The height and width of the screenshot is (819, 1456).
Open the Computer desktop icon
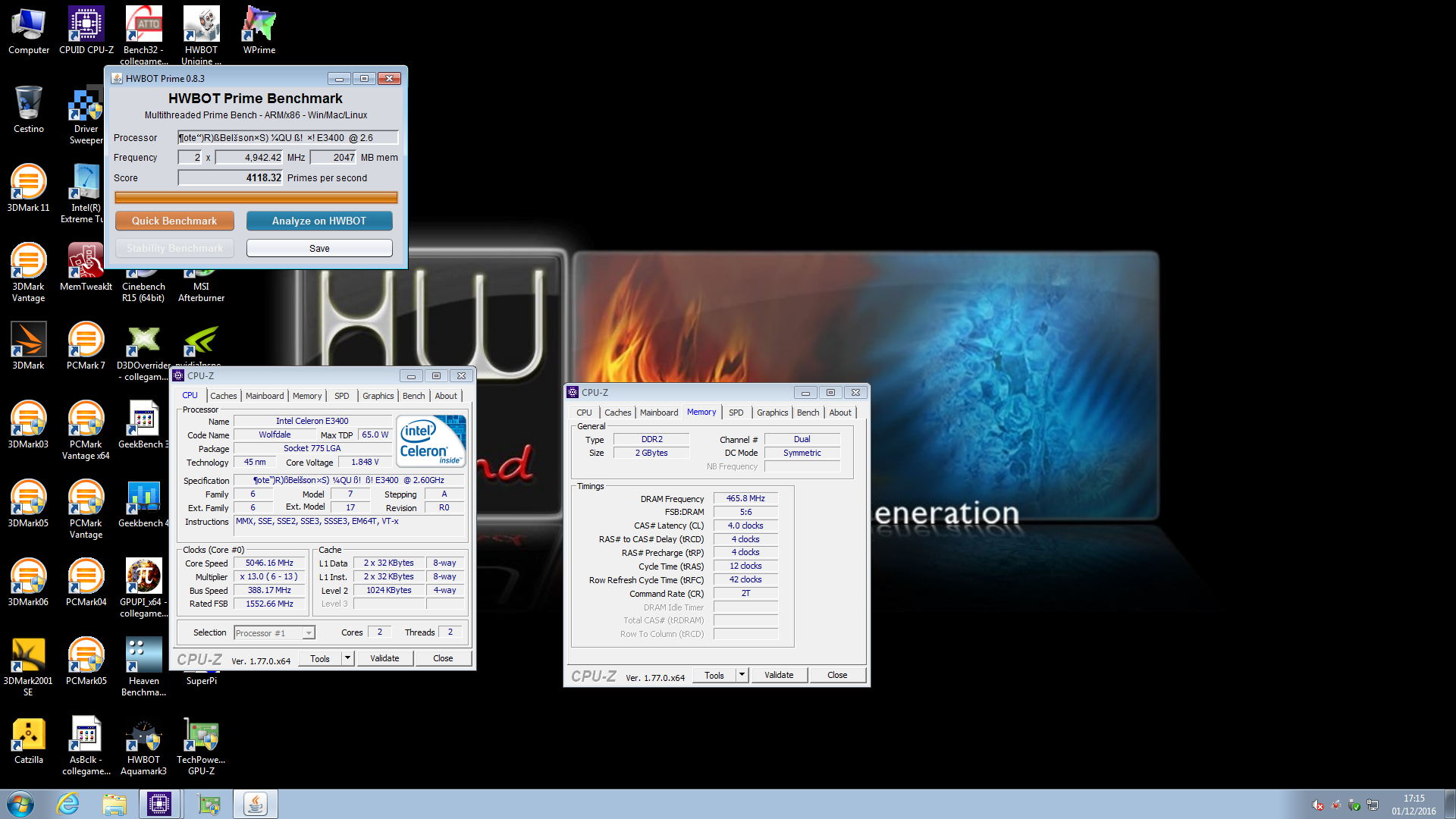(29, 30)
